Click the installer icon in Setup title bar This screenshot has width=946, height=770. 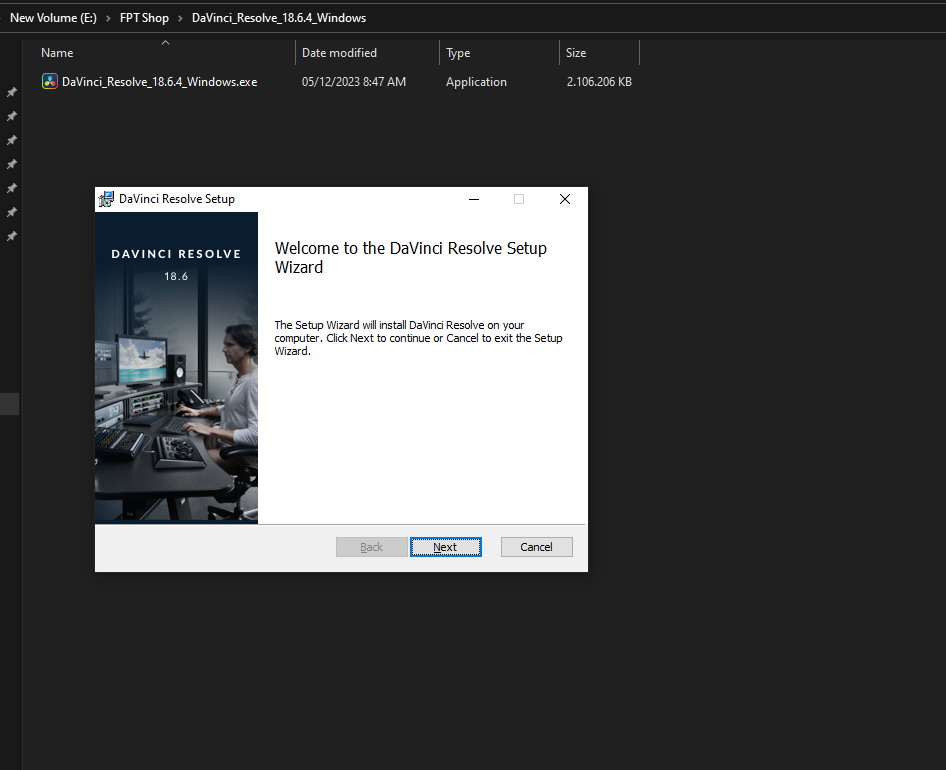point(106,199)
